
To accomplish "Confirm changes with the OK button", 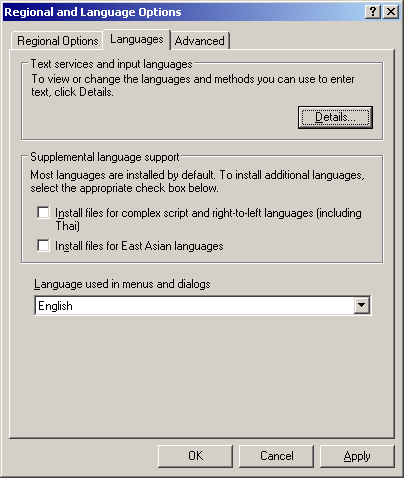I will [195, 456].
